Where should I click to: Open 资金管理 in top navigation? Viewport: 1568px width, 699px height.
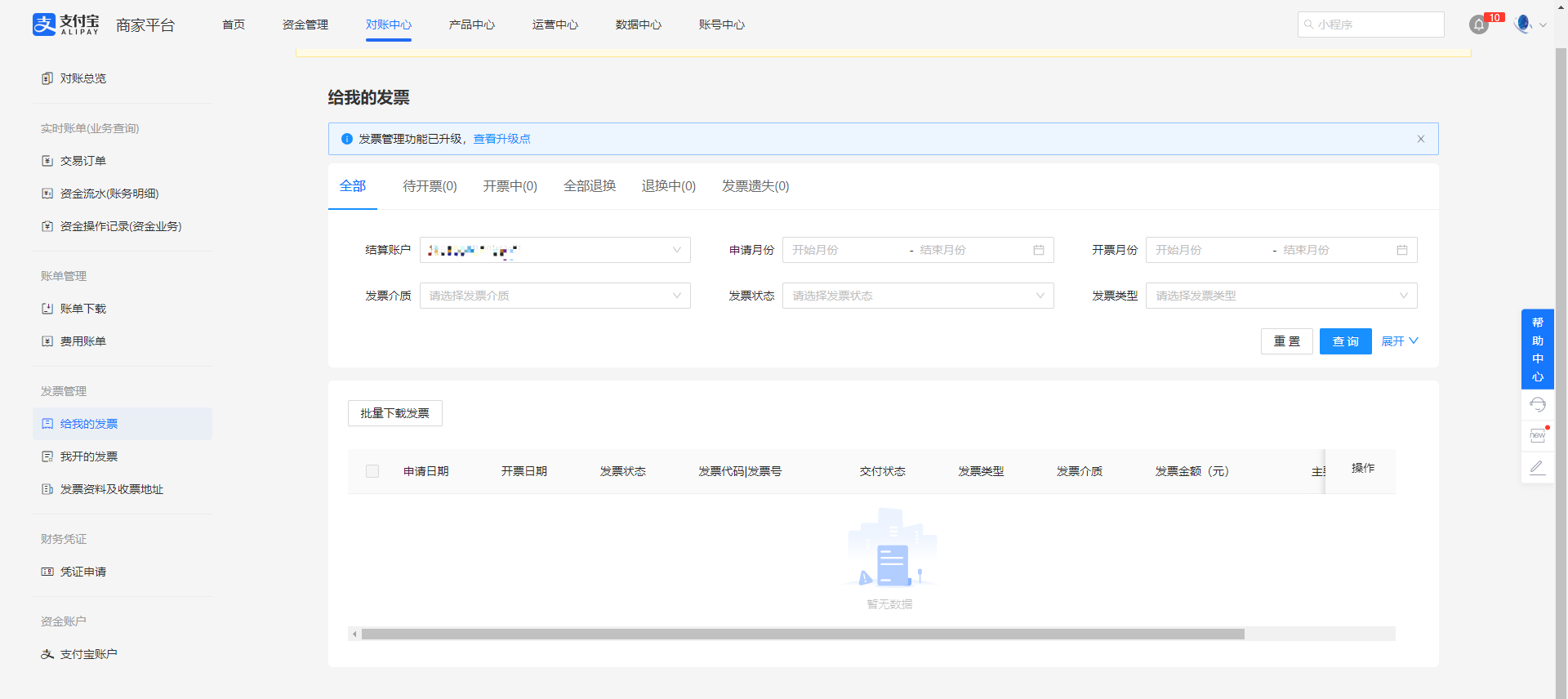tap(305, 24)
